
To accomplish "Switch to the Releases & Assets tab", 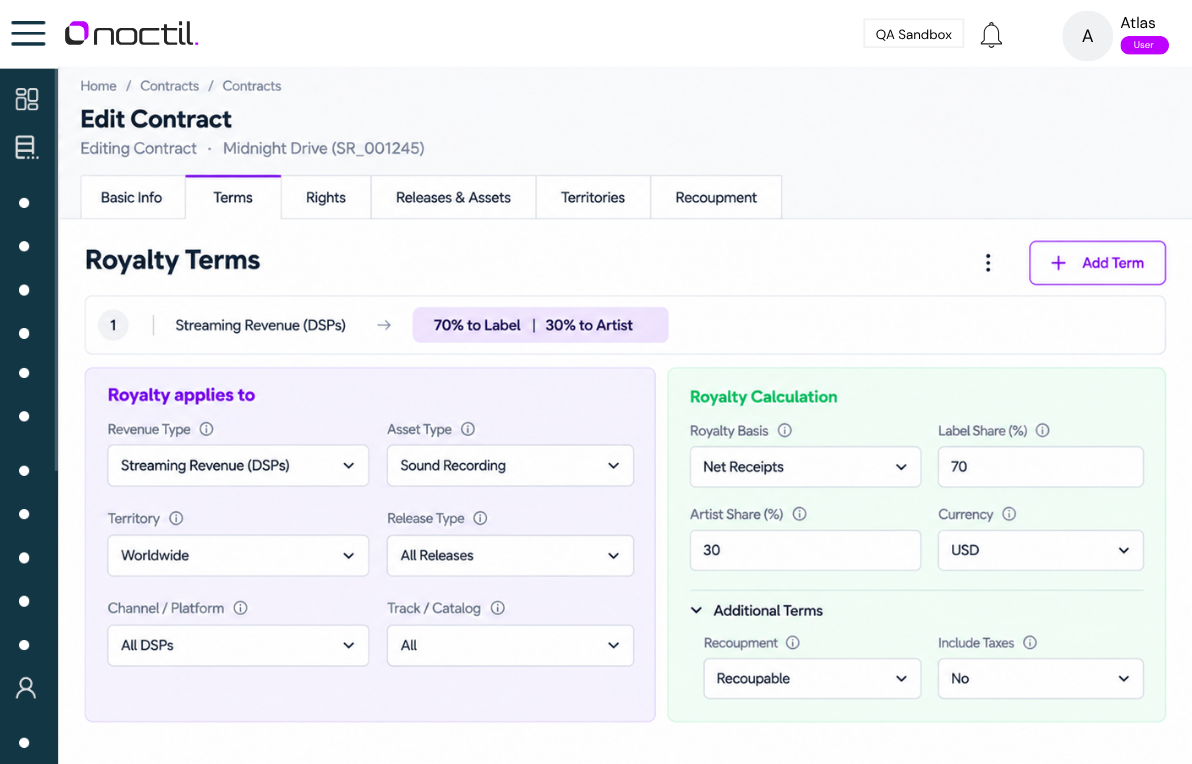I will coord(453,198).
